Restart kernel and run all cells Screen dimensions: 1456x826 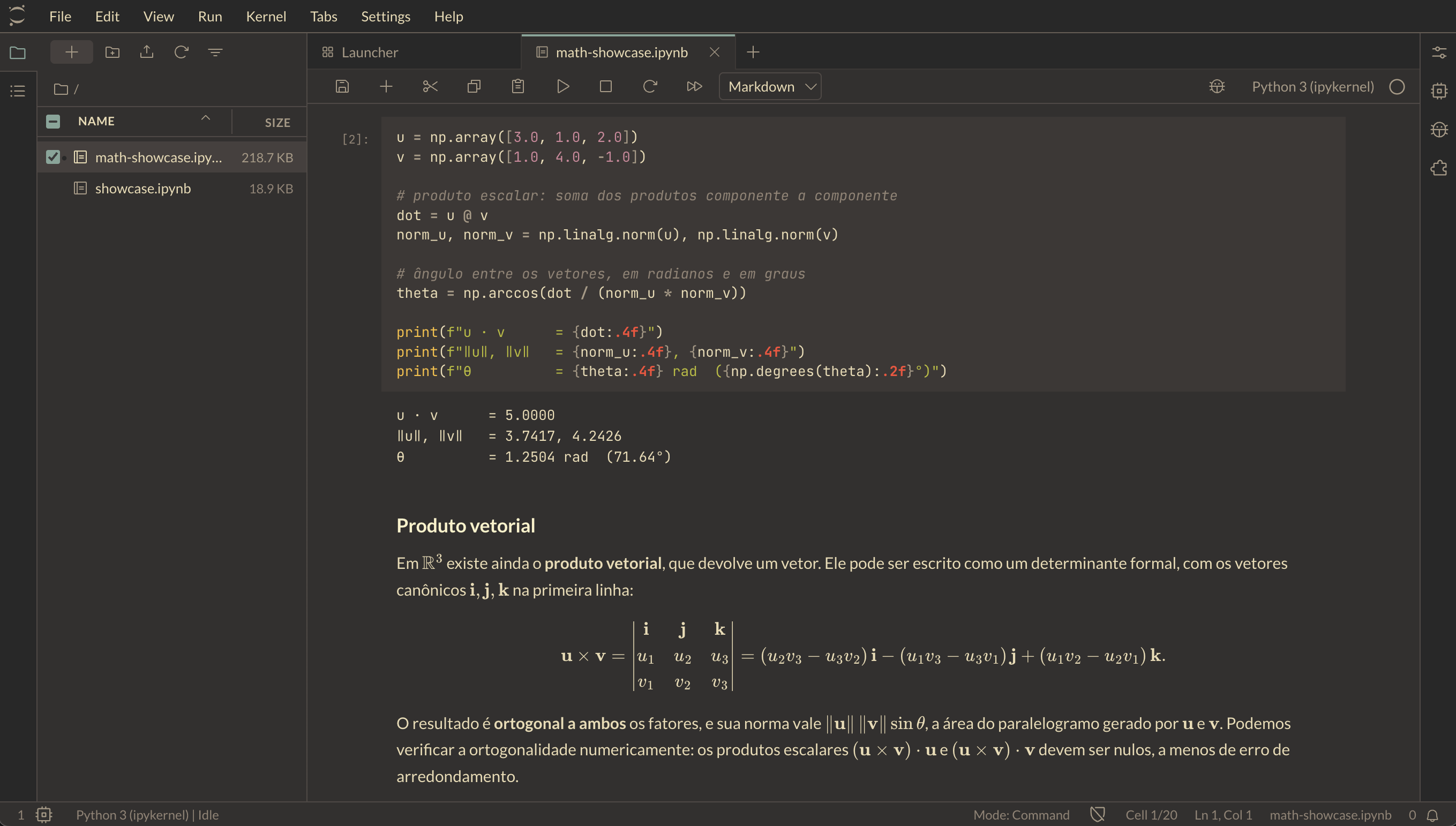(694, 86)
